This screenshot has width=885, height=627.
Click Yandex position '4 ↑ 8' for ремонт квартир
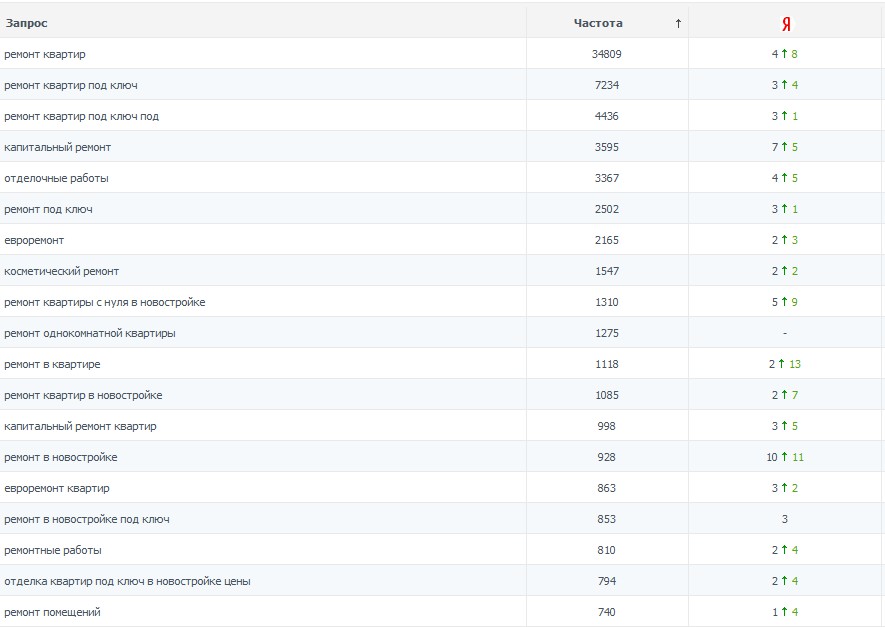[x=785, y=54]
